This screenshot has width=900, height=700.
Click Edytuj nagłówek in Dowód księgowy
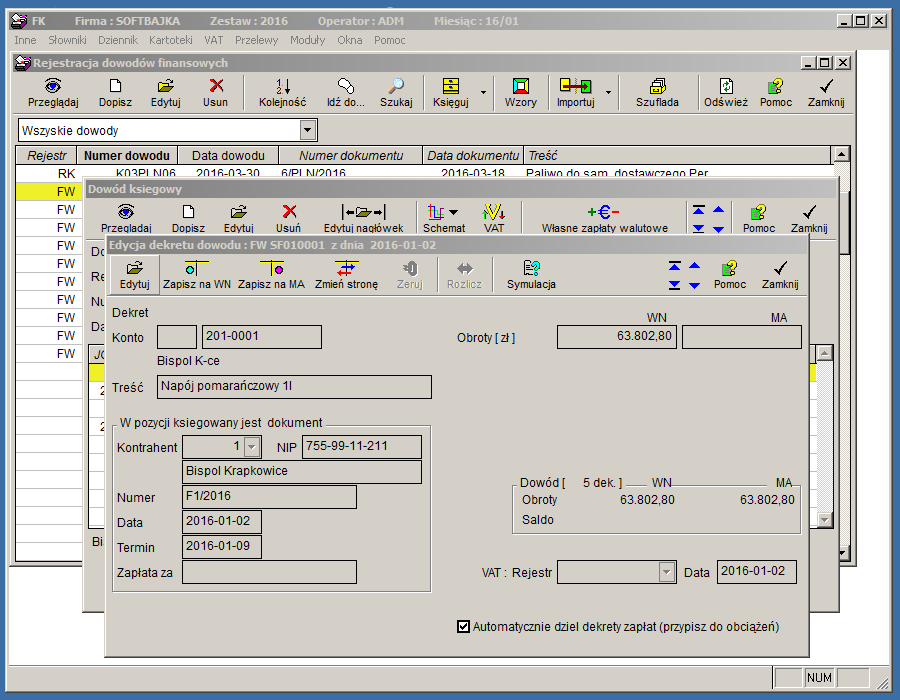(x=363, y=219)
